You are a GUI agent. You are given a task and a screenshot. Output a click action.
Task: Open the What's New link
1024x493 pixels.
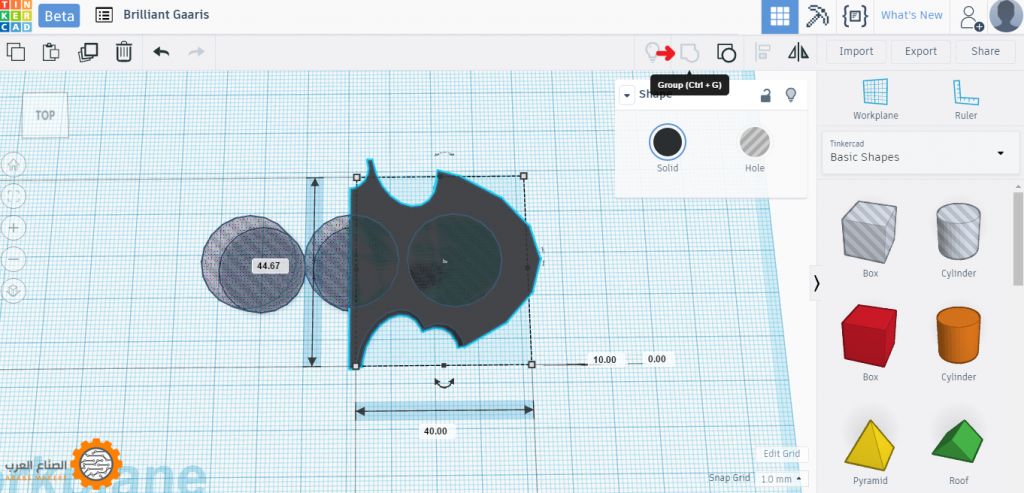(x=912, y=16)
